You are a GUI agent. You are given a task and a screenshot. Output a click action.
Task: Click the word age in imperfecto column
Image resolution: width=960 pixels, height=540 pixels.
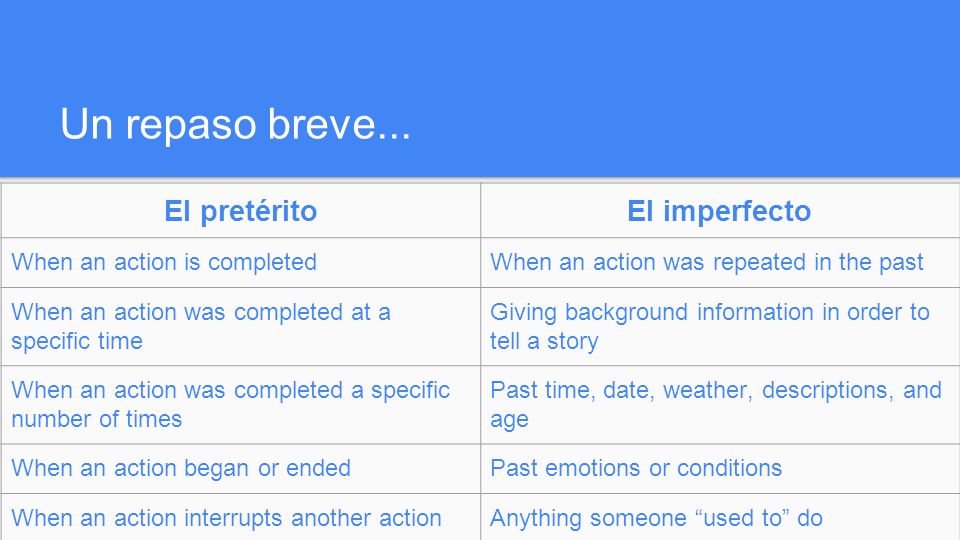[x=509, y=421]
